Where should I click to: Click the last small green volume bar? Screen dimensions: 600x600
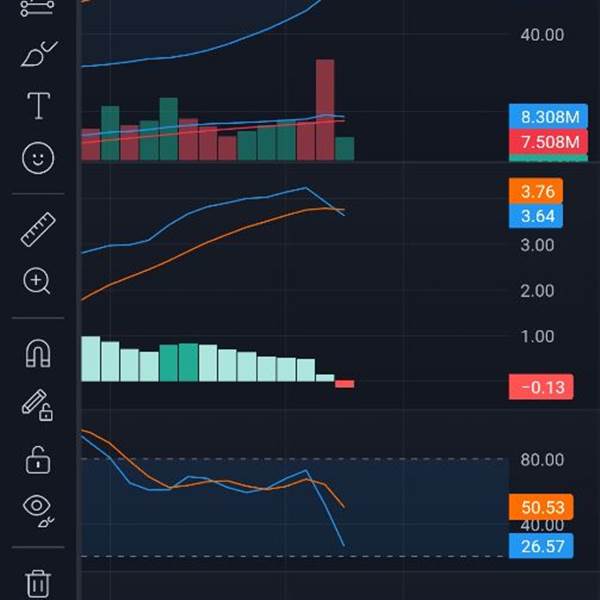(x=345, y=148)
